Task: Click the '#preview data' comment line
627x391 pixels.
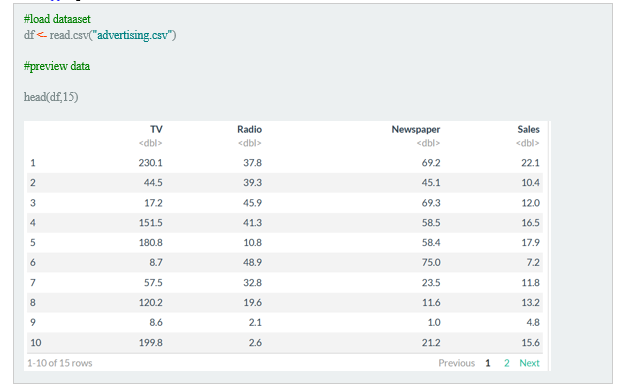Action: (57, 66)
